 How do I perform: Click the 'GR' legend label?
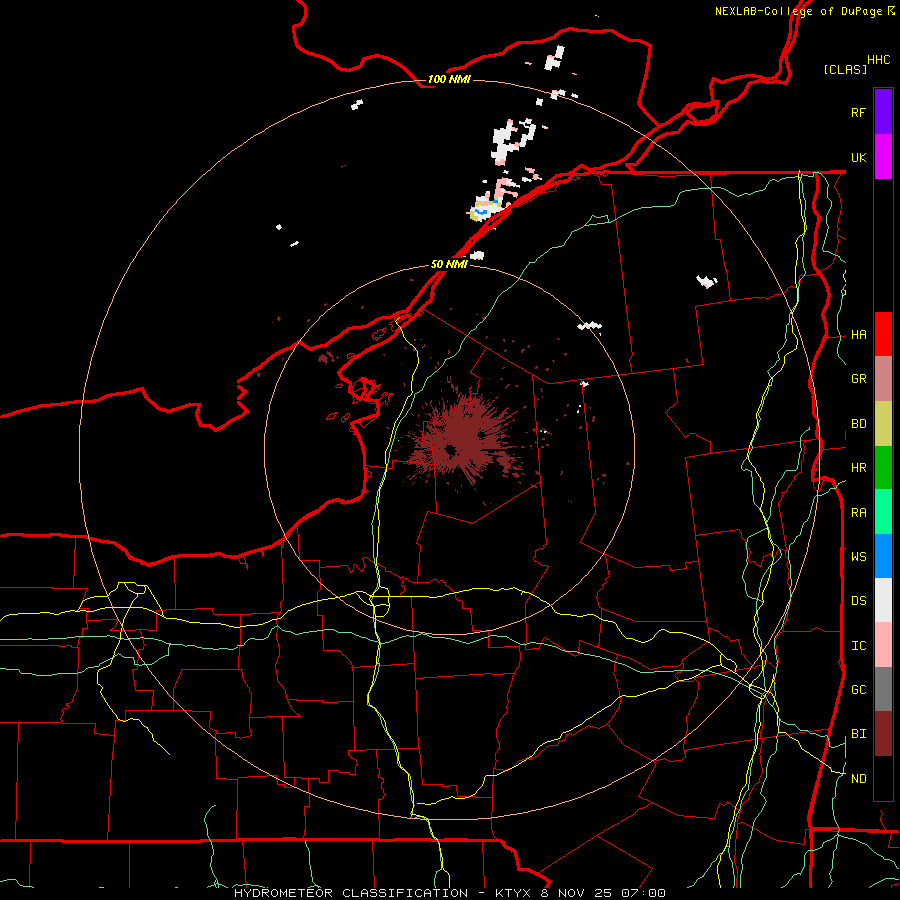click(x=859, y=379)
